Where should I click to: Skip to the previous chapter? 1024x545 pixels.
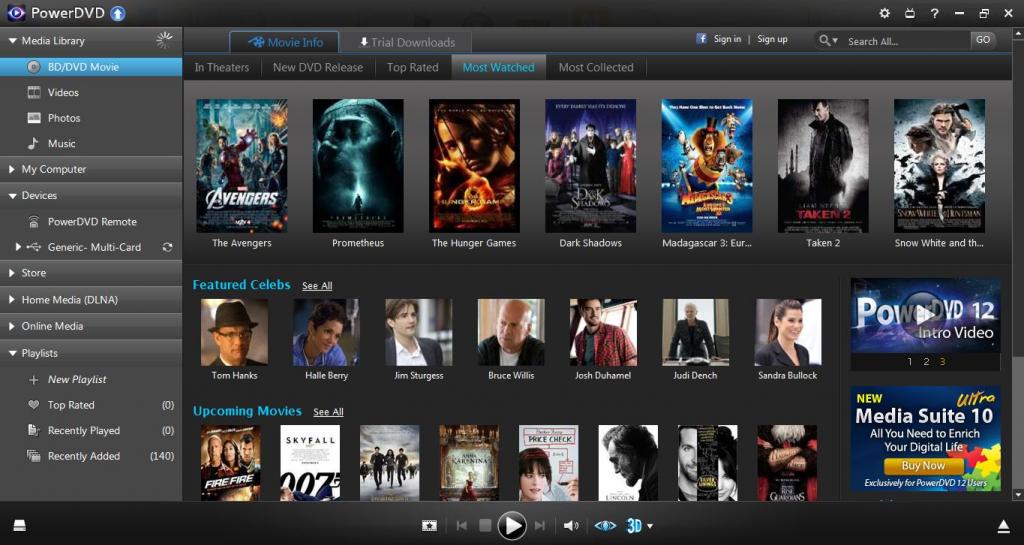pyautogui.click(x=462, y=525)
